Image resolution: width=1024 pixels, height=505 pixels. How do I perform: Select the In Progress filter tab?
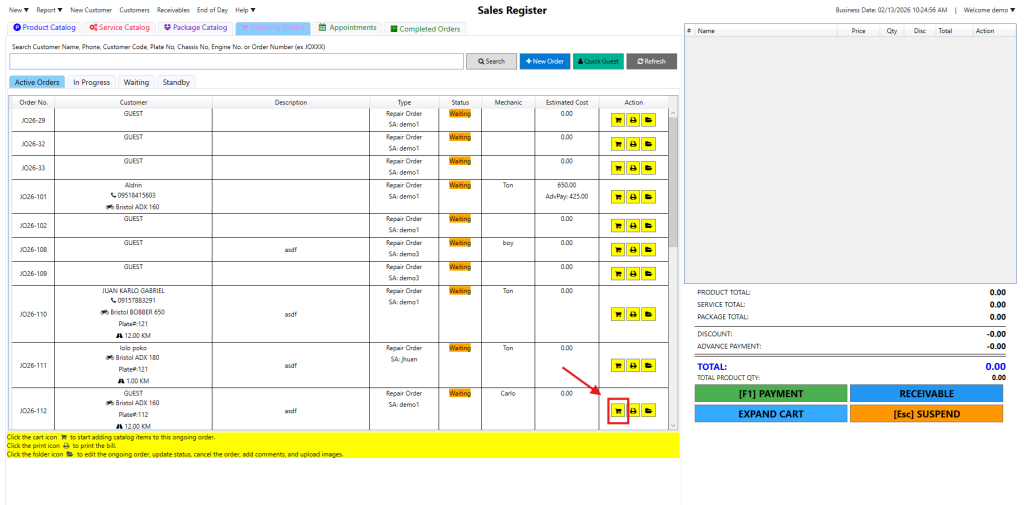pyautogui.click(x=91, y=82)
